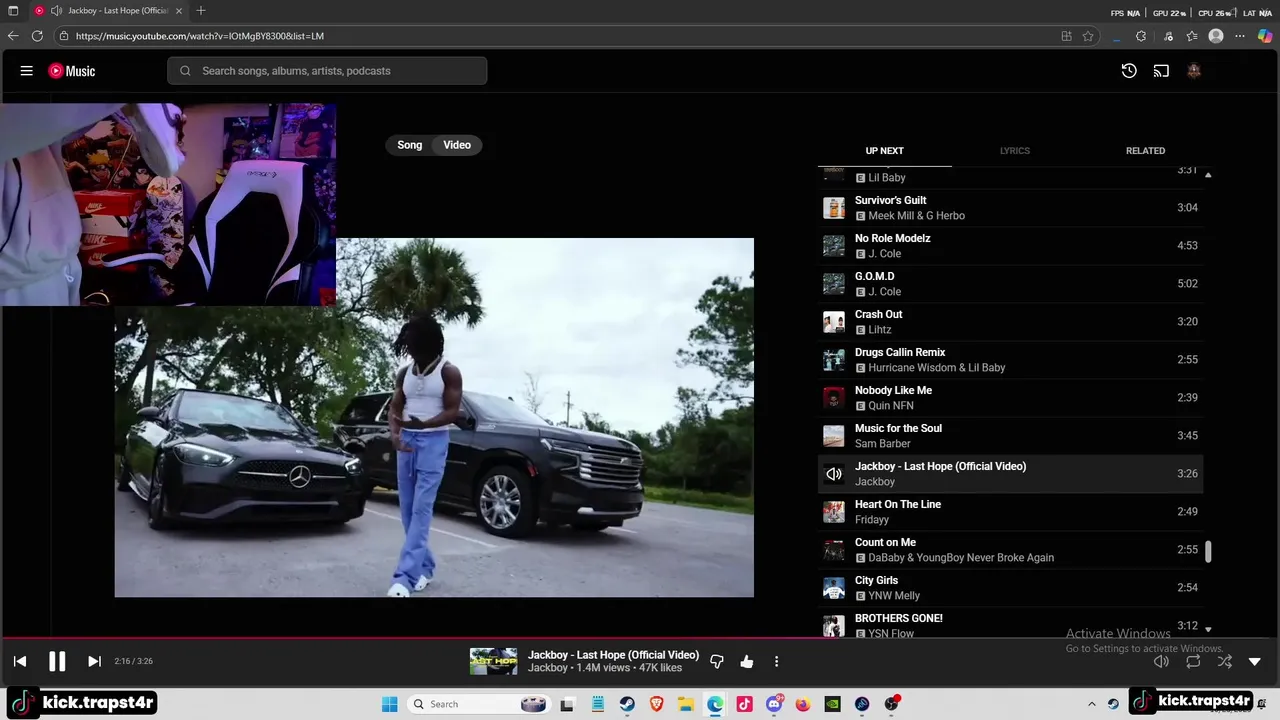The image size is (1280, 720).
Task: Play Crash Out by Lihtz
Action: [x=1010, y=322]
